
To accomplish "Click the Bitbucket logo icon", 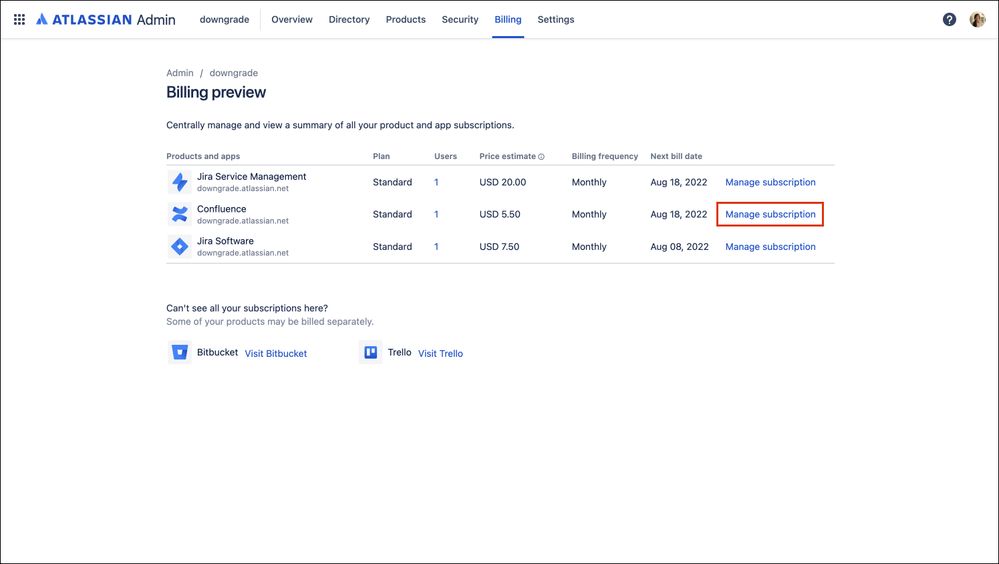I will [x=180, y=352].
